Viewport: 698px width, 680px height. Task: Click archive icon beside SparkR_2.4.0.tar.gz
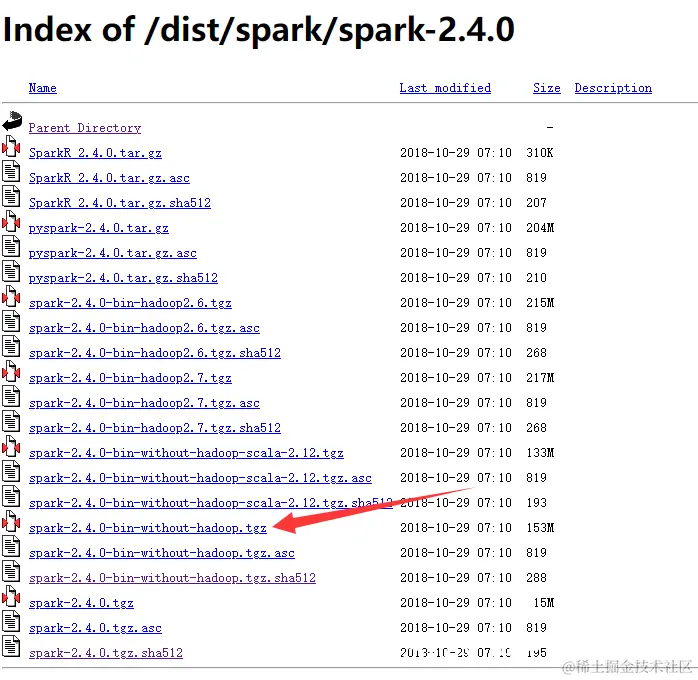coord(11,146)
